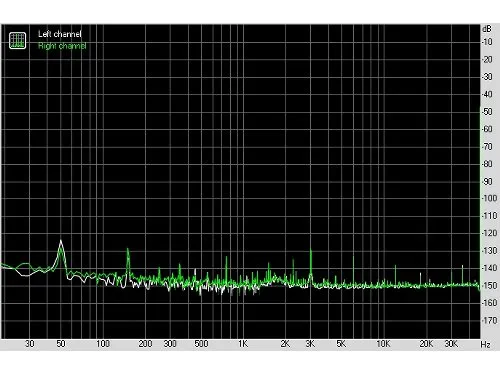Click the 200 frequency axis label

click(x=145, y=344)
